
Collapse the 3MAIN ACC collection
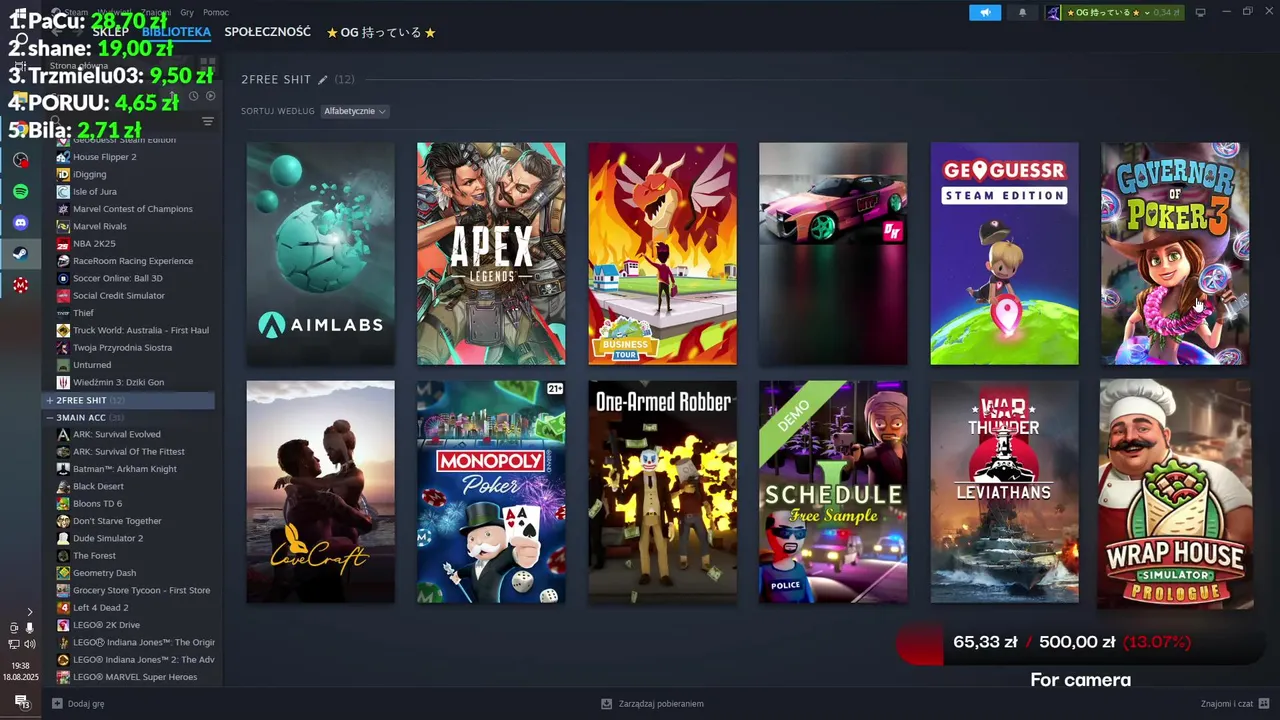(49, 418)
